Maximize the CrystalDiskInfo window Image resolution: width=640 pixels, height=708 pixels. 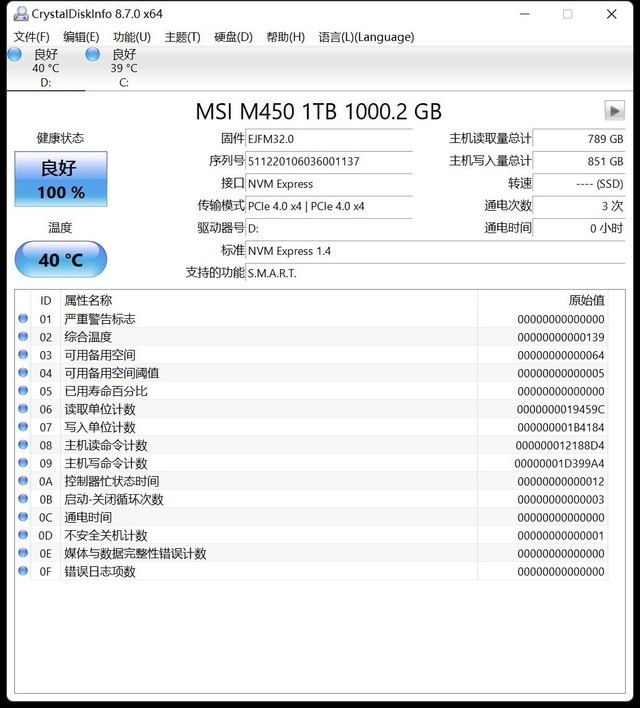(x=568, y=14)
